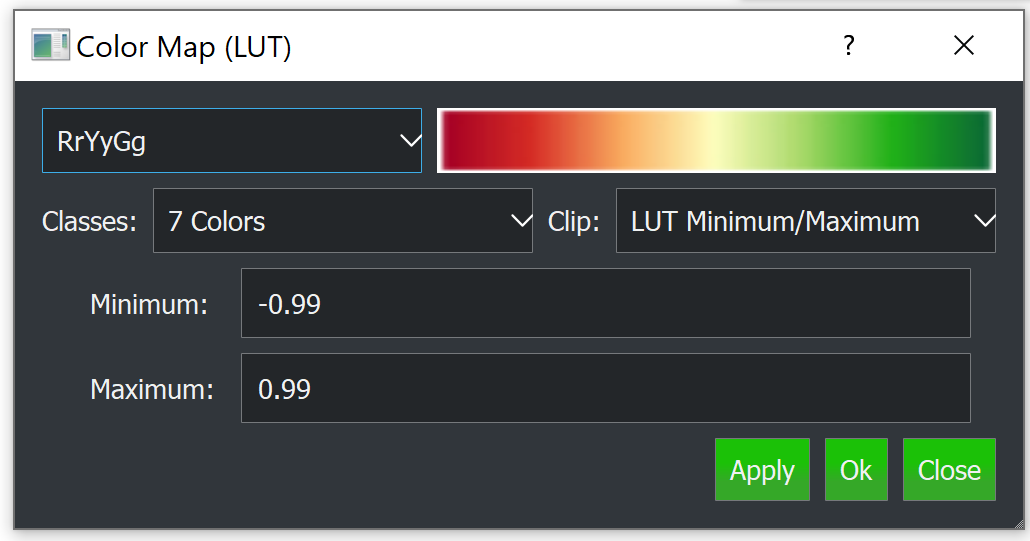
Task: Click the Color Map window icon
Action: (x=50, y=46)
